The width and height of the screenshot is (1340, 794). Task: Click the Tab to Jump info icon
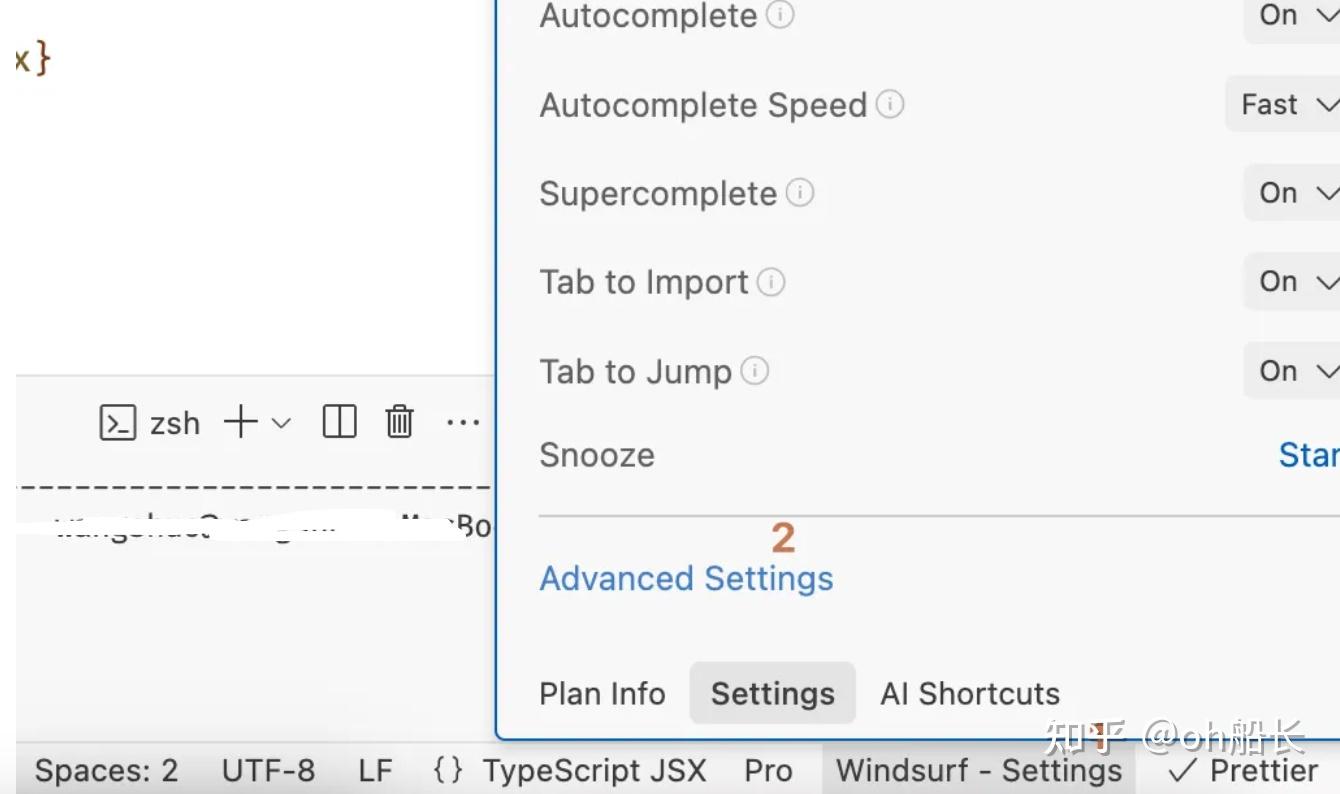[x=755, y=371]
